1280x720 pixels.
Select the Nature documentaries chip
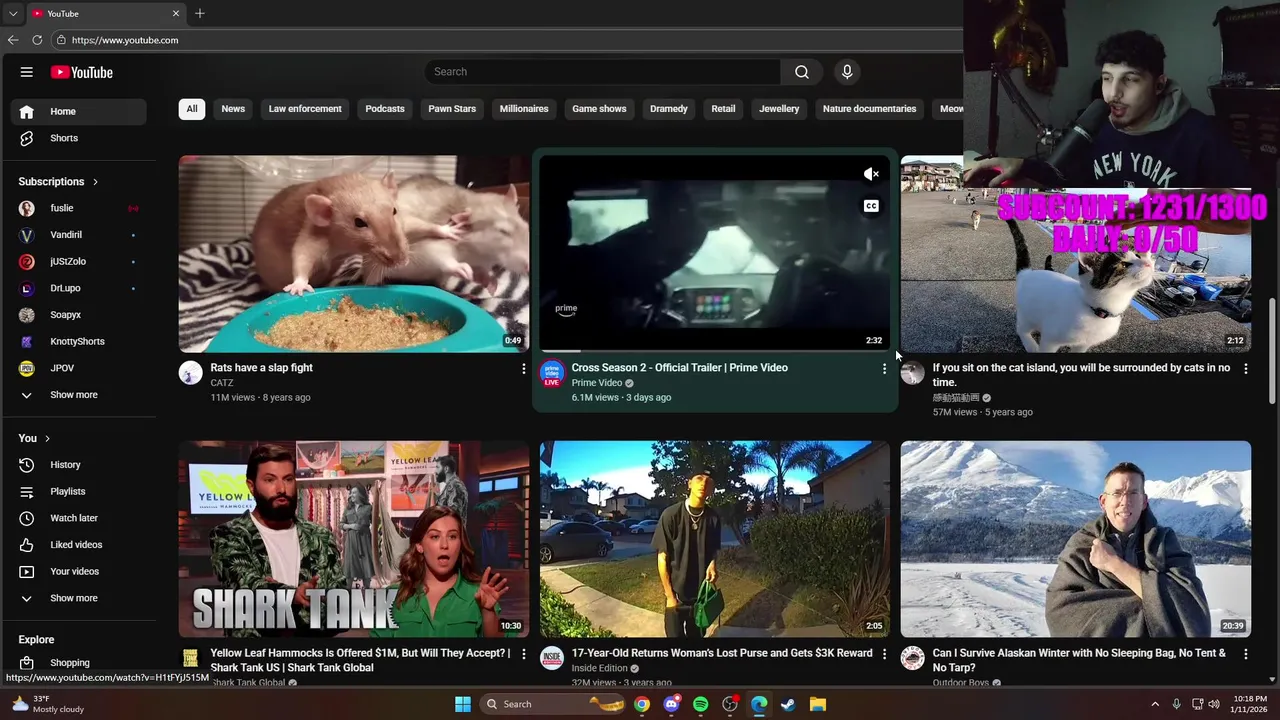[869, 109]
